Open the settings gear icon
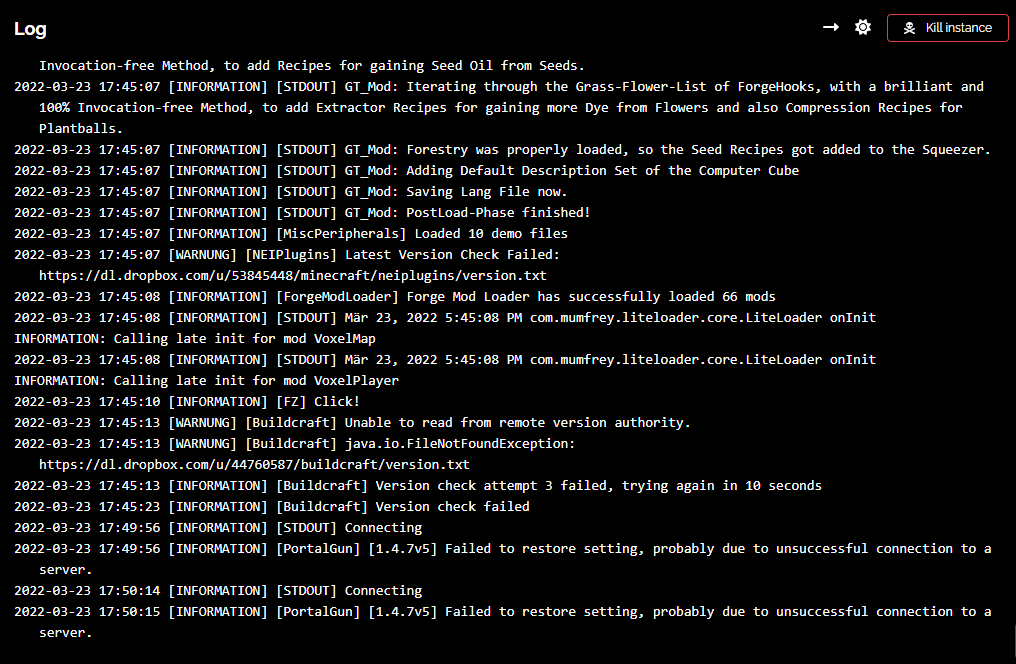 (x=863, y=27)
